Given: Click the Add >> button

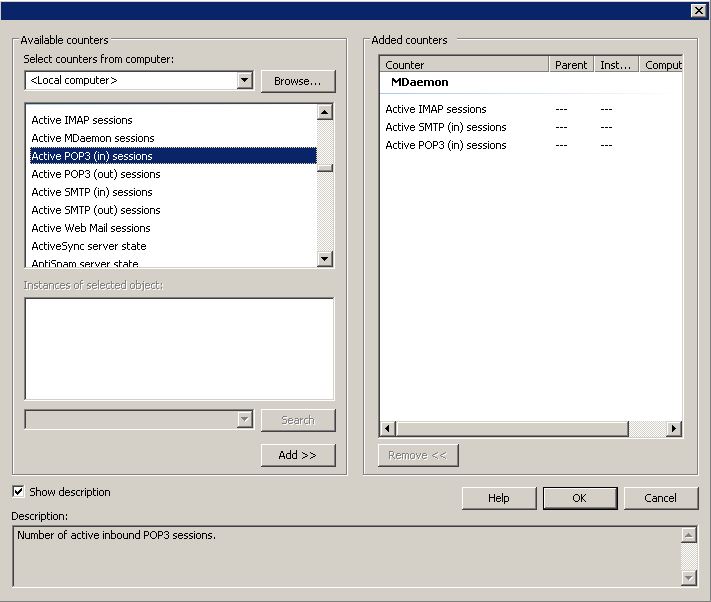Looking at the screenshot, I should (298, 455).
